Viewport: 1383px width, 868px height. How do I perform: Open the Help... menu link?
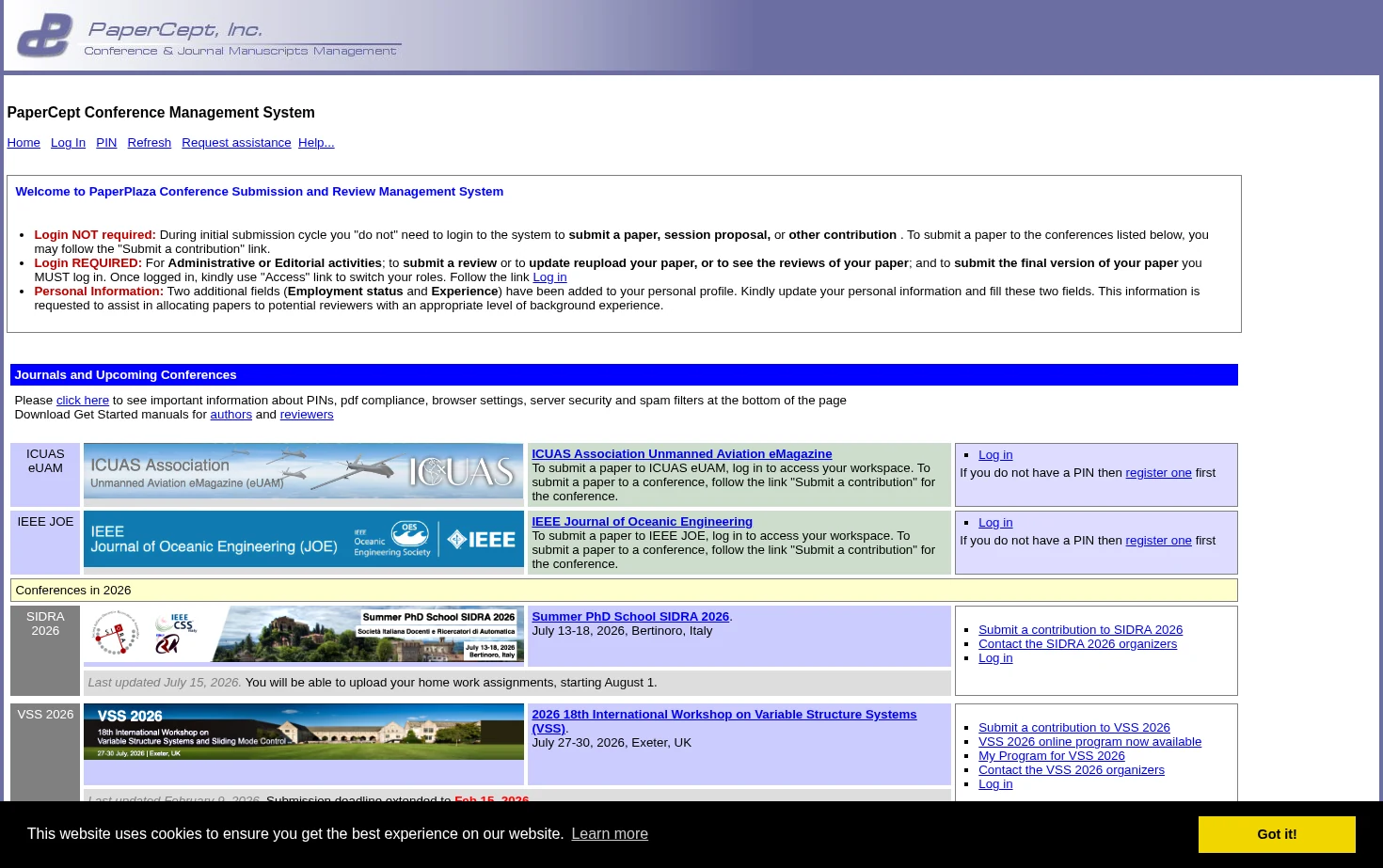point(316,143)
